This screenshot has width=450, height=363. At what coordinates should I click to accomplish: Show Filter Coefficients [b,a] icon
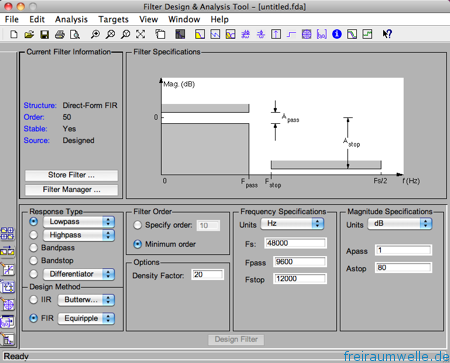pos(322,34)
